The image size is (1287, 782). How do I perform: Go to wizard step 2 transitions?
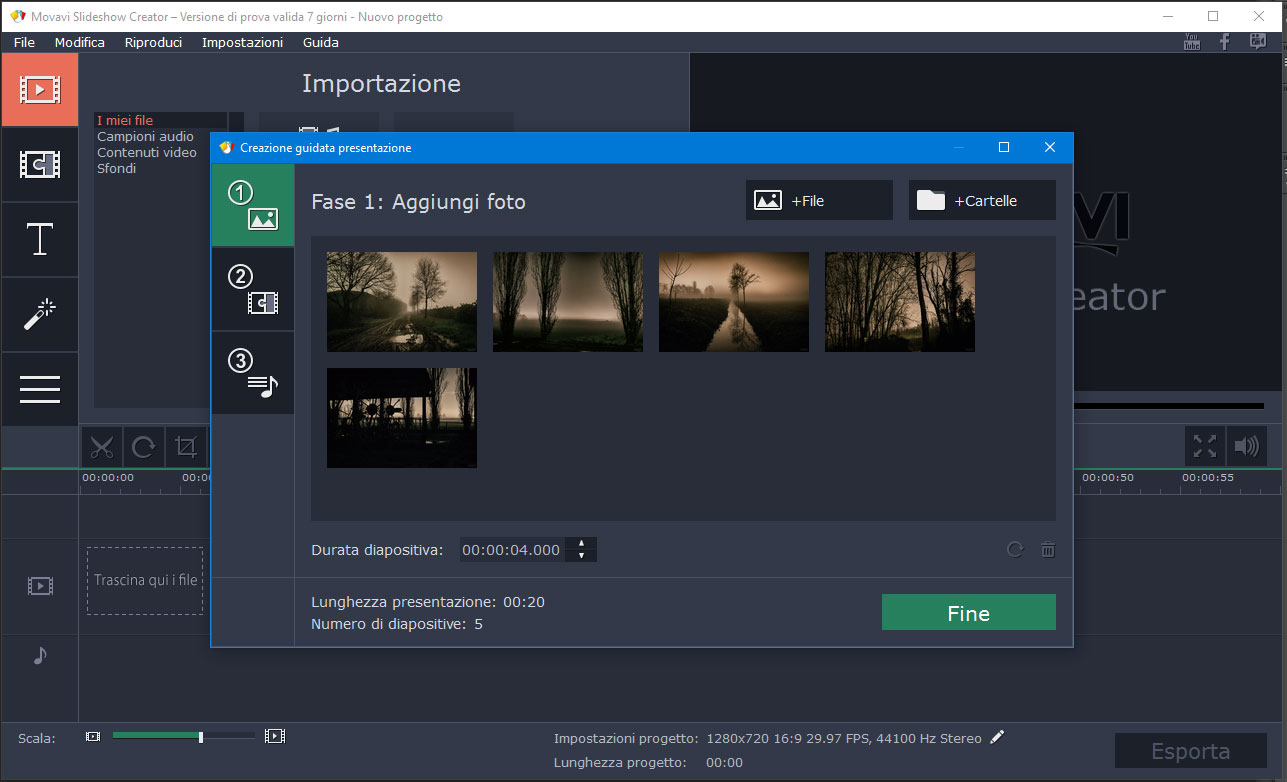pos(253,290)
